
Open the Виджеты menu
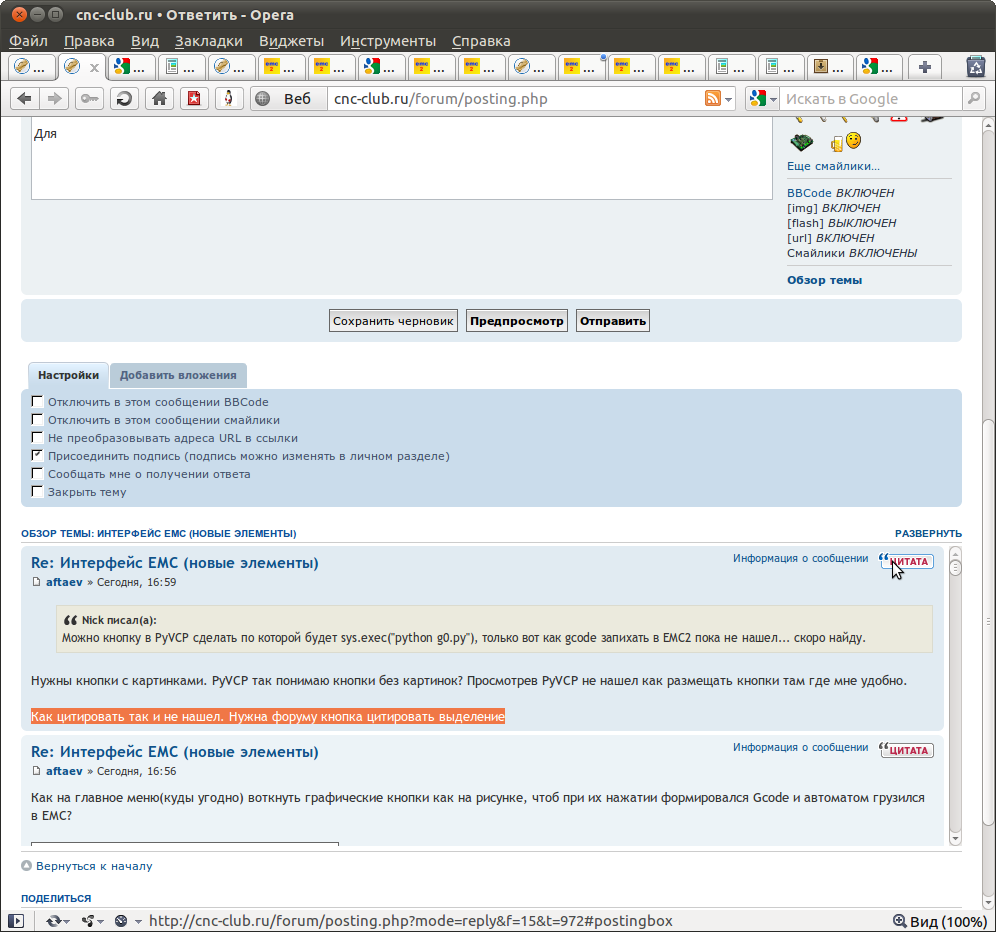[292, 41]
